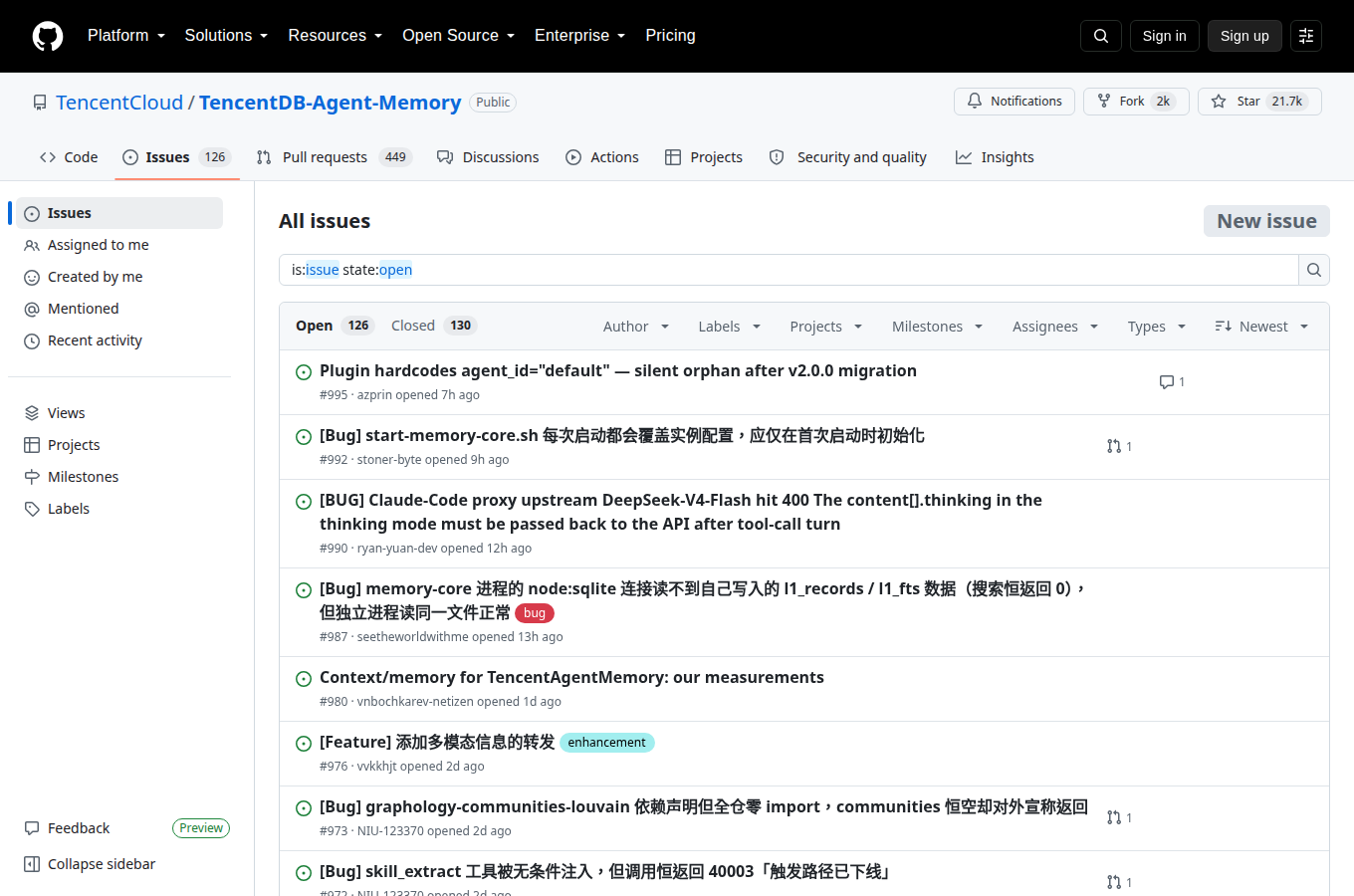The width and height of the screenshot is (1354, 896).
Task: Show Closed issues (130)
Action: pyautogui.click(x=434, y=326)
